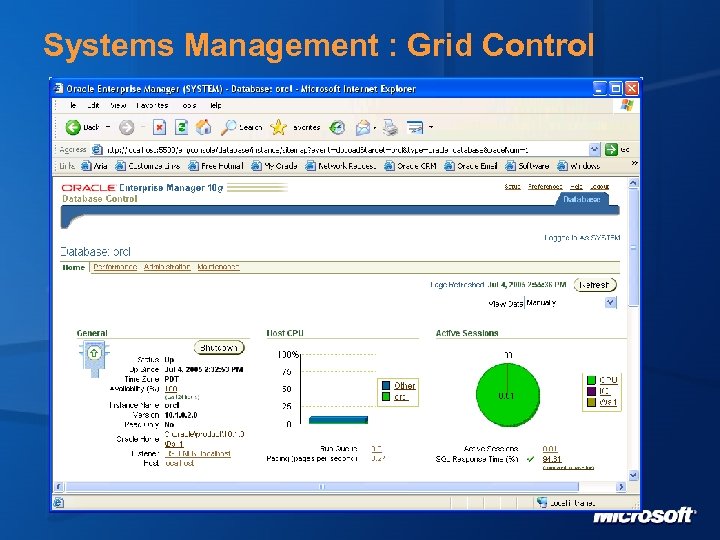Screen dimensions: 720x540
Task: Open the Back button history dropdown arrow
Action: coord(108,127)
